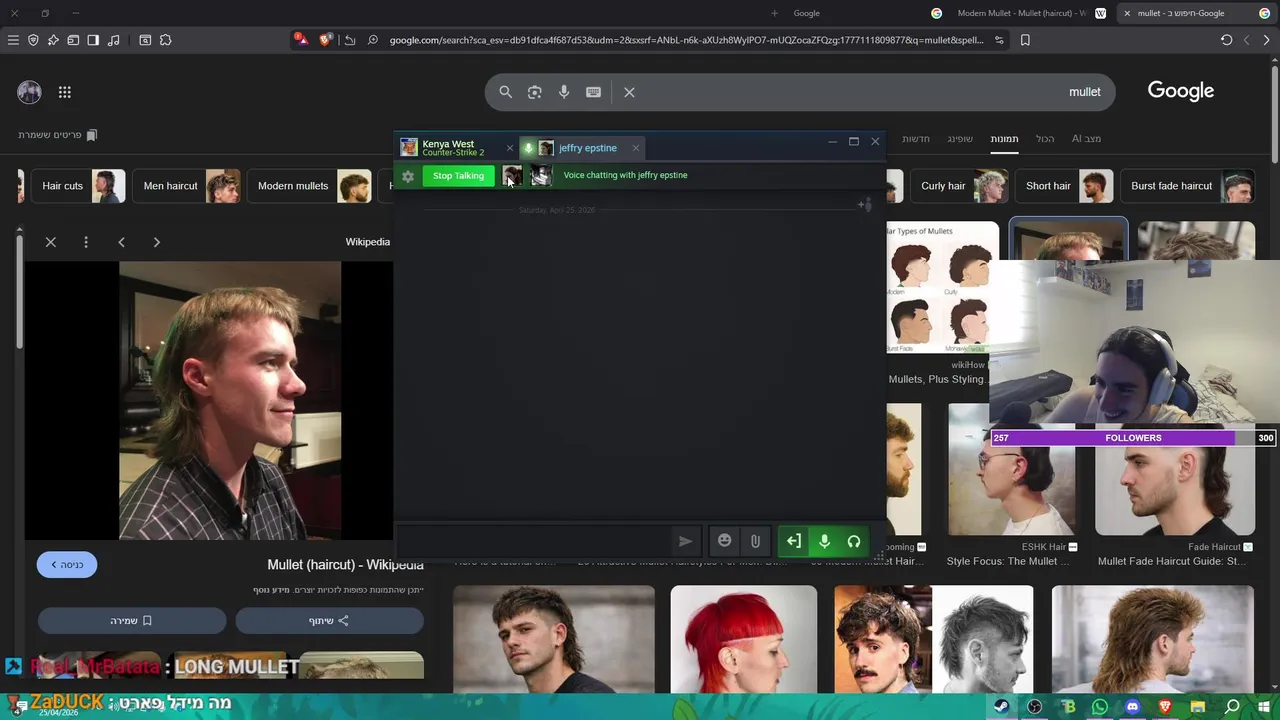Screen dimensions: 1280x720
Task: Open the browser hamburger menu icon
Action: click(x=13, y=40)
